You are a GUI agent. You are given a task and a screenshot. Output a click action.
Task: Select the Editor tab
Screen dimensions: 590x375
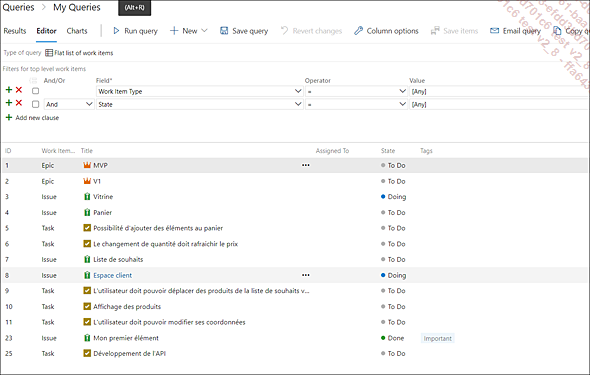[46, 31]
